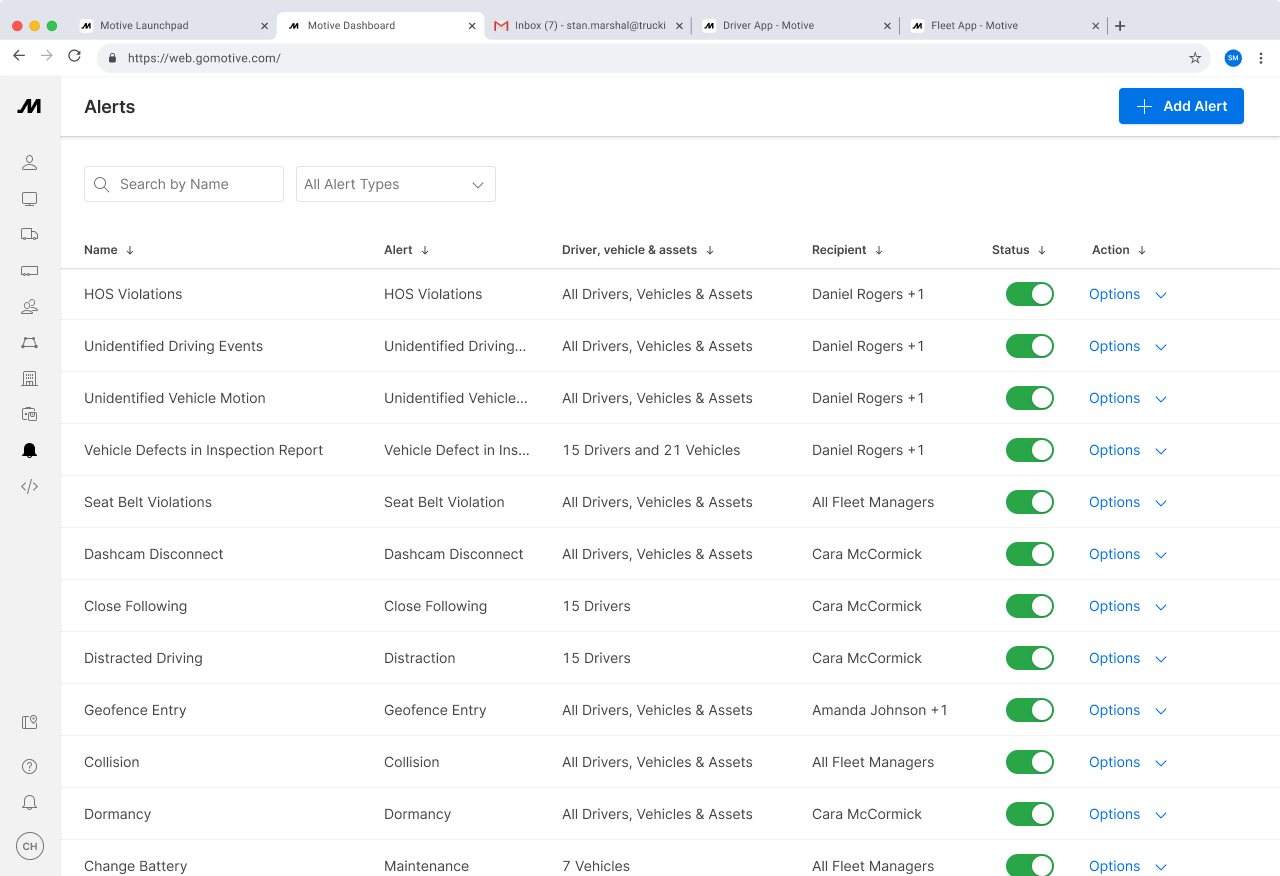Select the Trailers icon in the sidebar
The width and height of the screenshot is (1280, 876).
pyautogui.click(x=29, y=271)
